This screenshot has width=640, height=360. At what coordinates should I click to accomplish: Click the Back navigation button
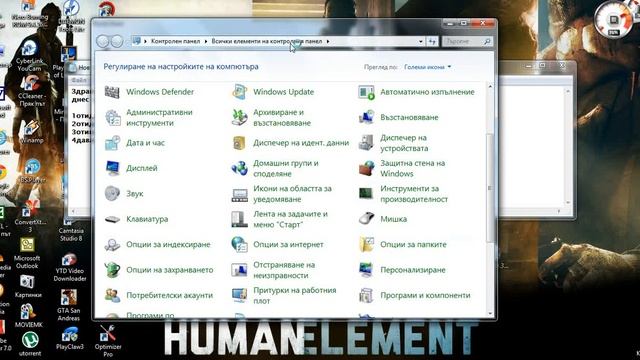[103, 41]
